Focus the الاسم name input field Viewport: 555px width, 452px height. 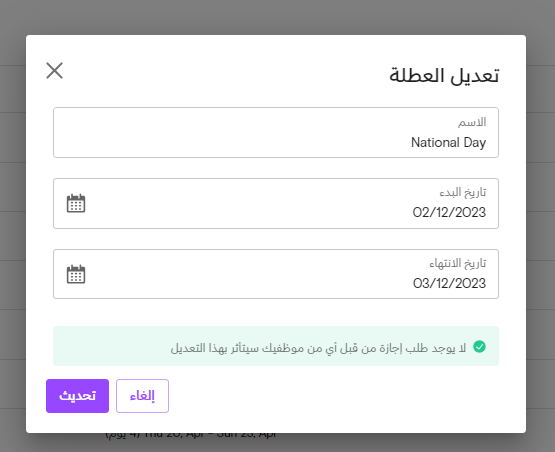pos(276,132)
